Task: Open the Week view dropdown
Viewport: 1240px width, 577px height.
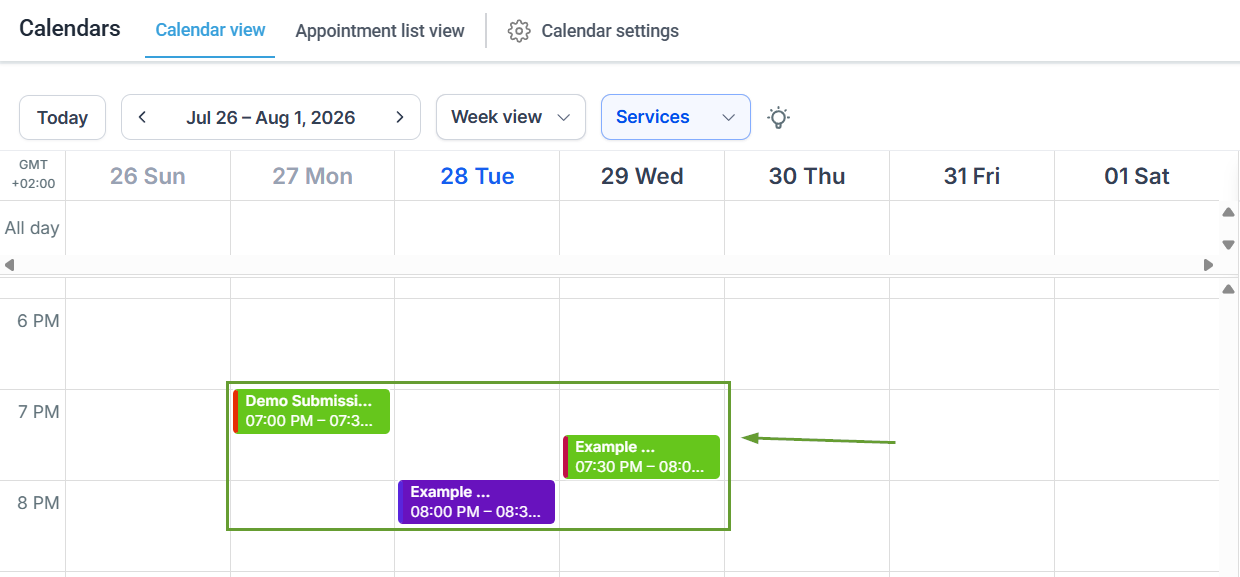Action: click(x=511, y=117)
